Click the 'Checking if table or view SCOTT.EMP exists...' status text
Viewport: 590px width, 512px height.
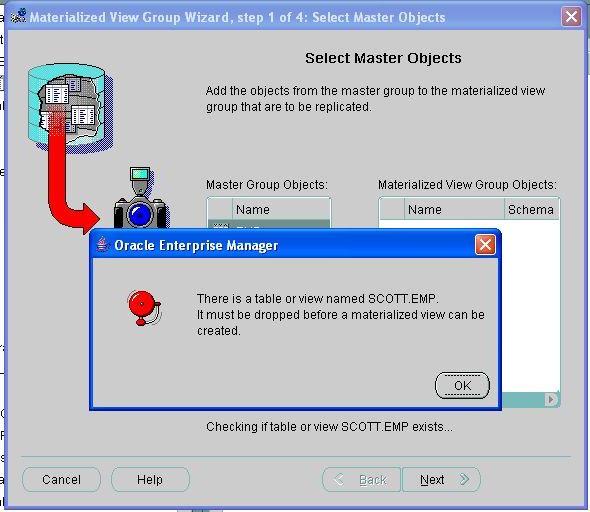click(x=329, y=427)
